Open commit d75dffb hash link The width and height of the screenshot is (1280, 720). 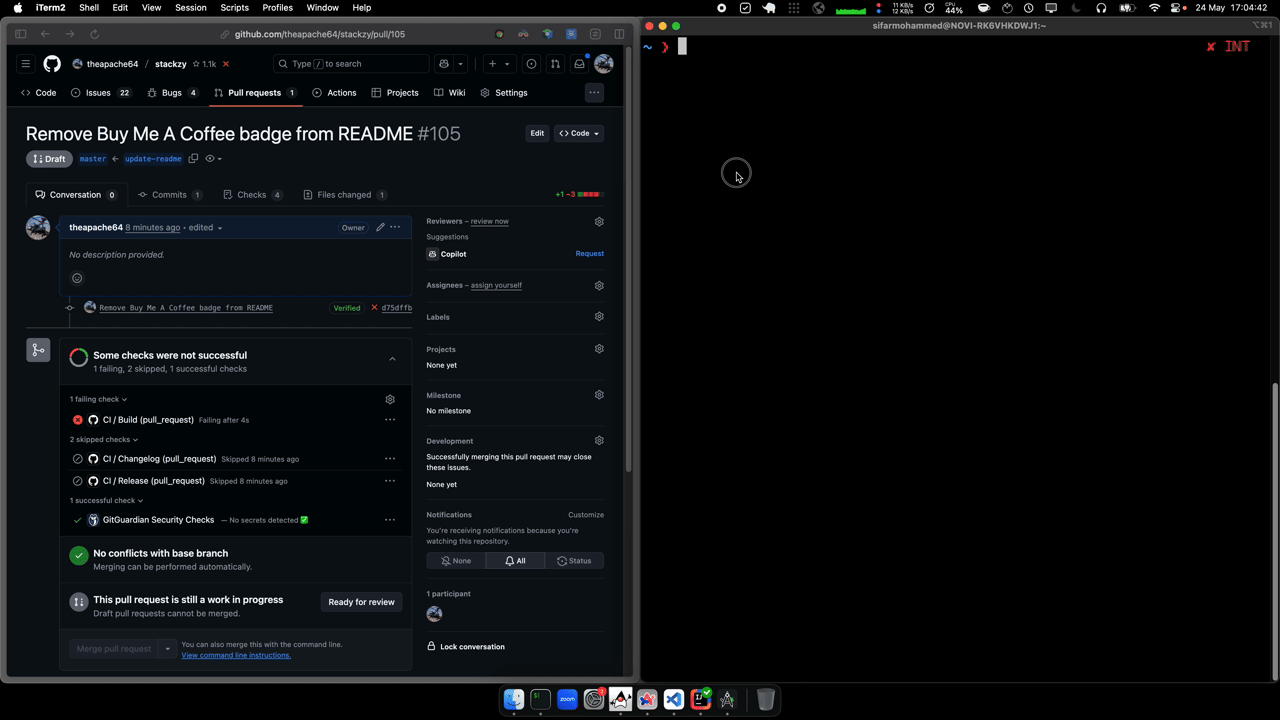[397, 308]
